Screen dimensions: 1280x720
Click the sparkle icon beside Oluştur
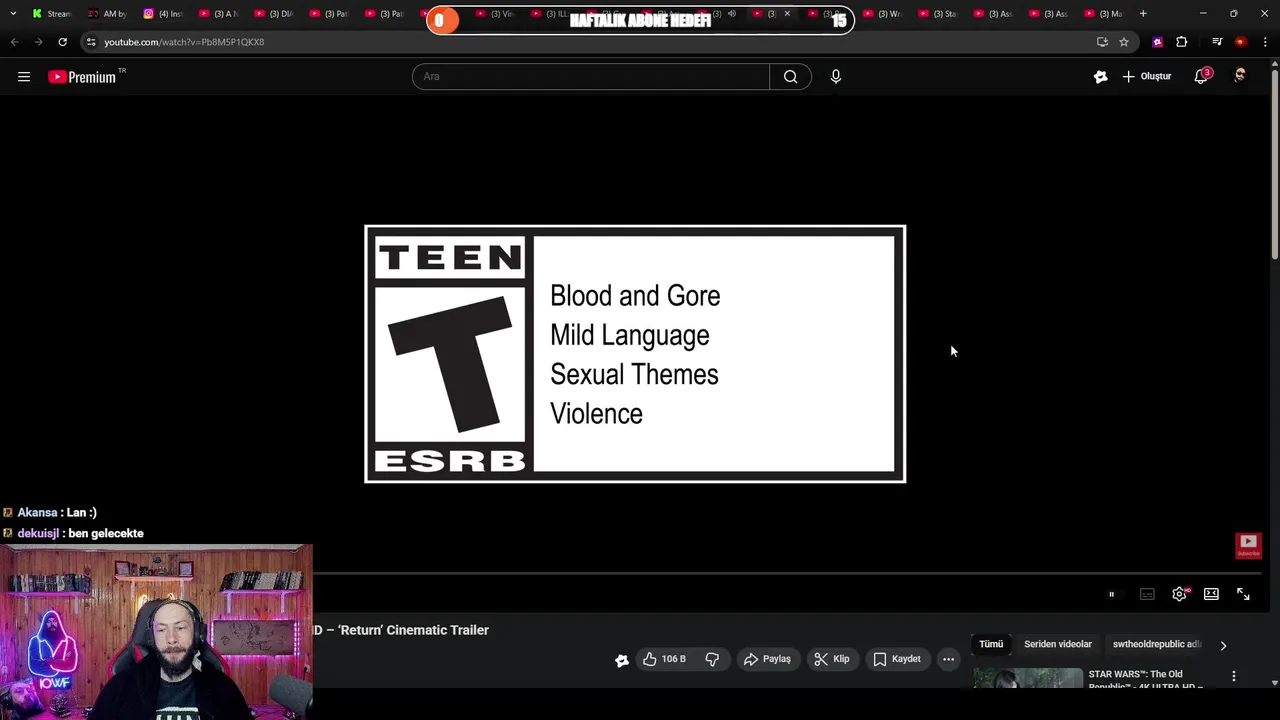[1100, 77]
